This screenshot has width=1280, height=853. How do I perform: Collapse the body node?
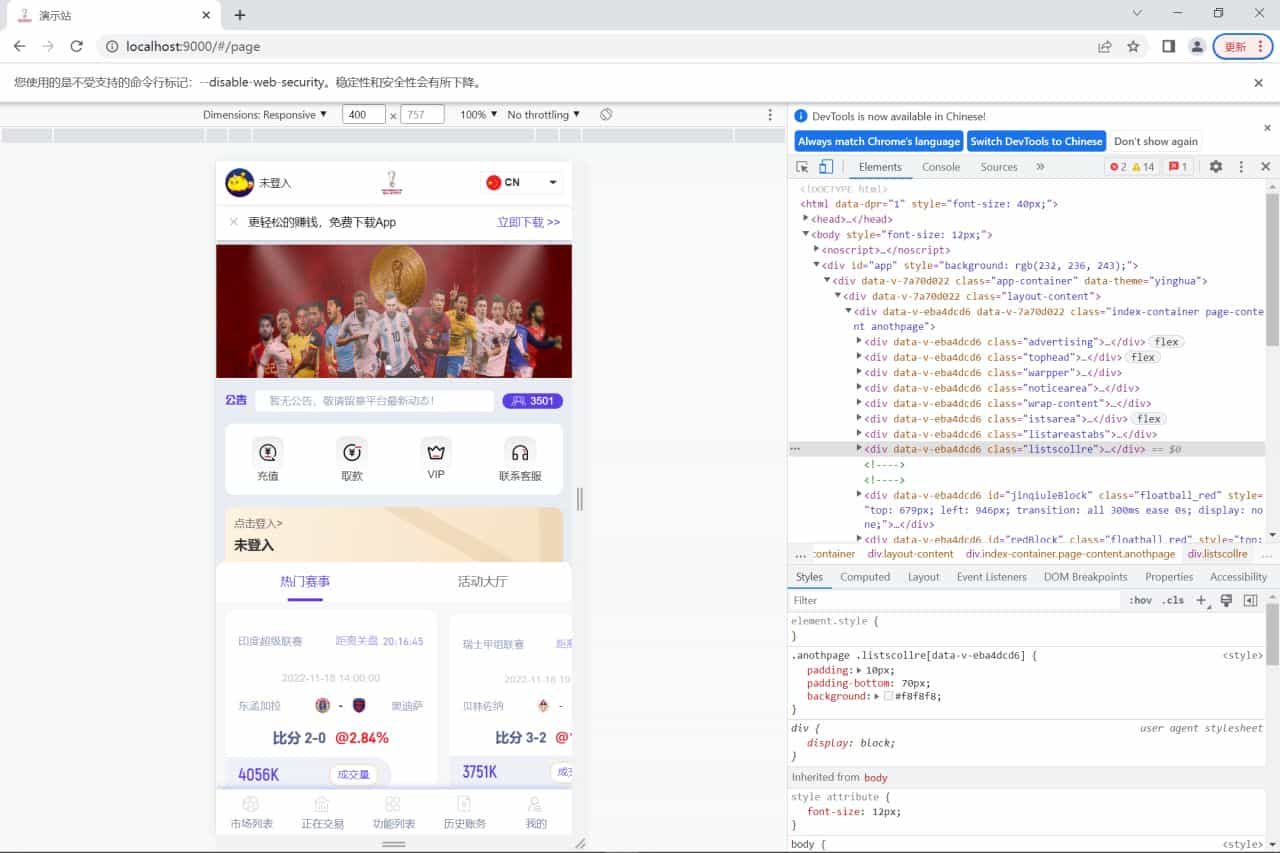click(x=806, y=234)
